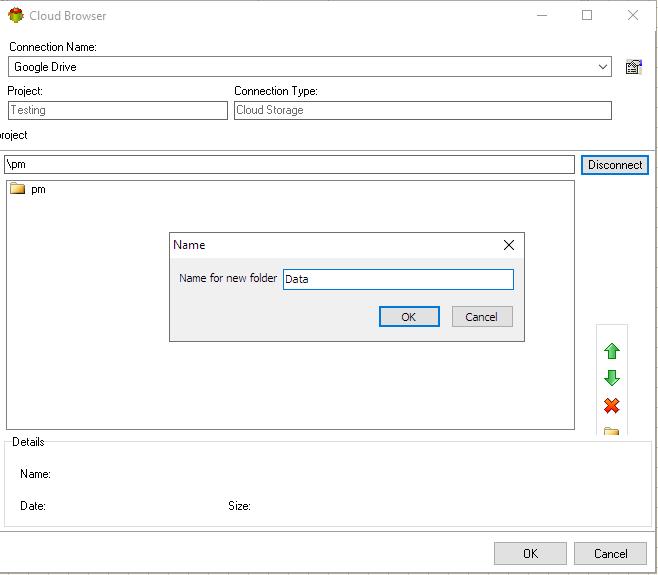Click OK at bottom of Cloud Browser

[530, 554]
